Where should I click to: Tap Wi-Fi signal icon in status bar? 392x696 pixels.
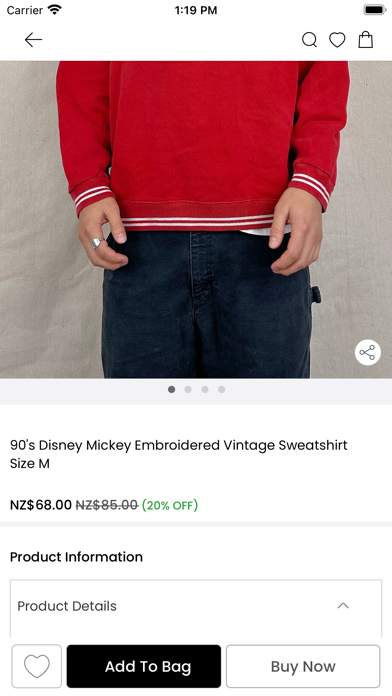pos(55,10)
